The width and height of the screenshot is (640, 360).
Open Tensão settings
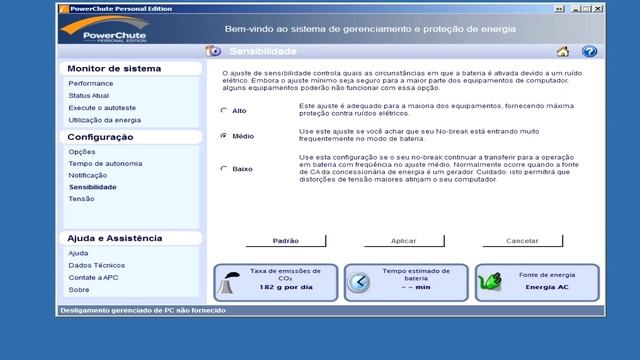[81, 199]
